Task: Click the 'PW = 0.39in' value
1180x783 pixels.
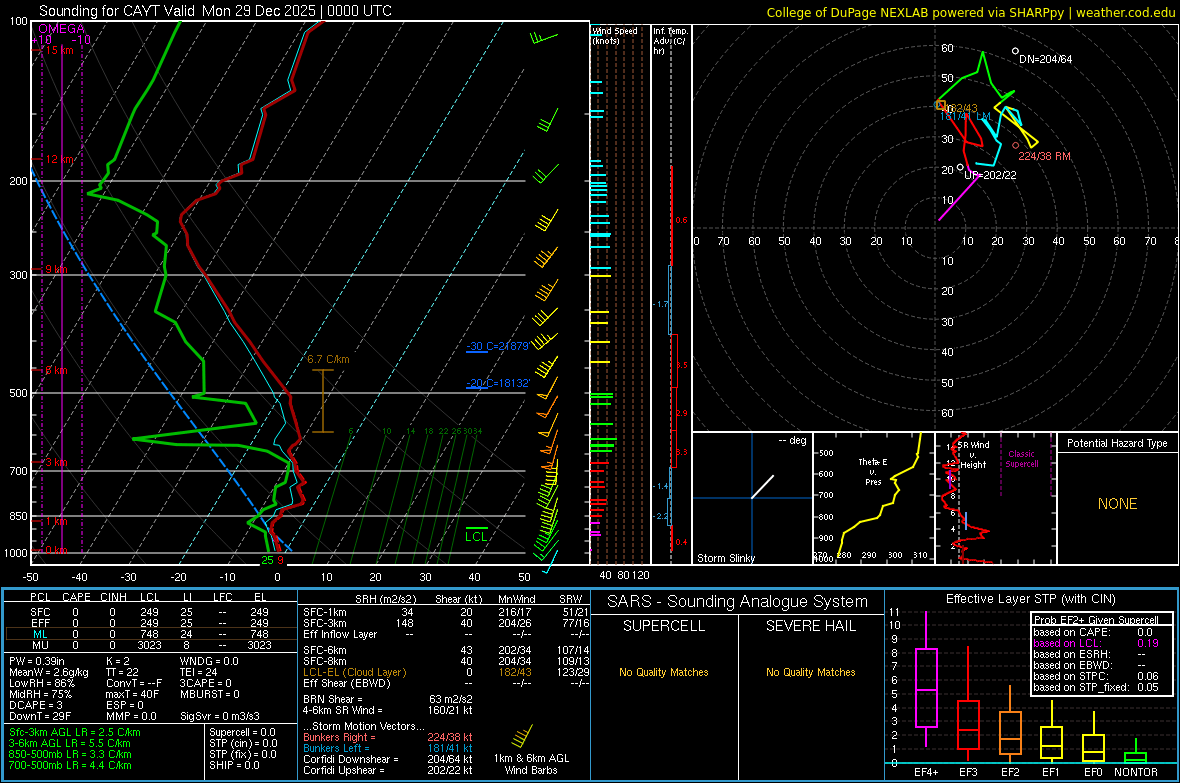Action: pyautogui.click(x=37, y=661)
